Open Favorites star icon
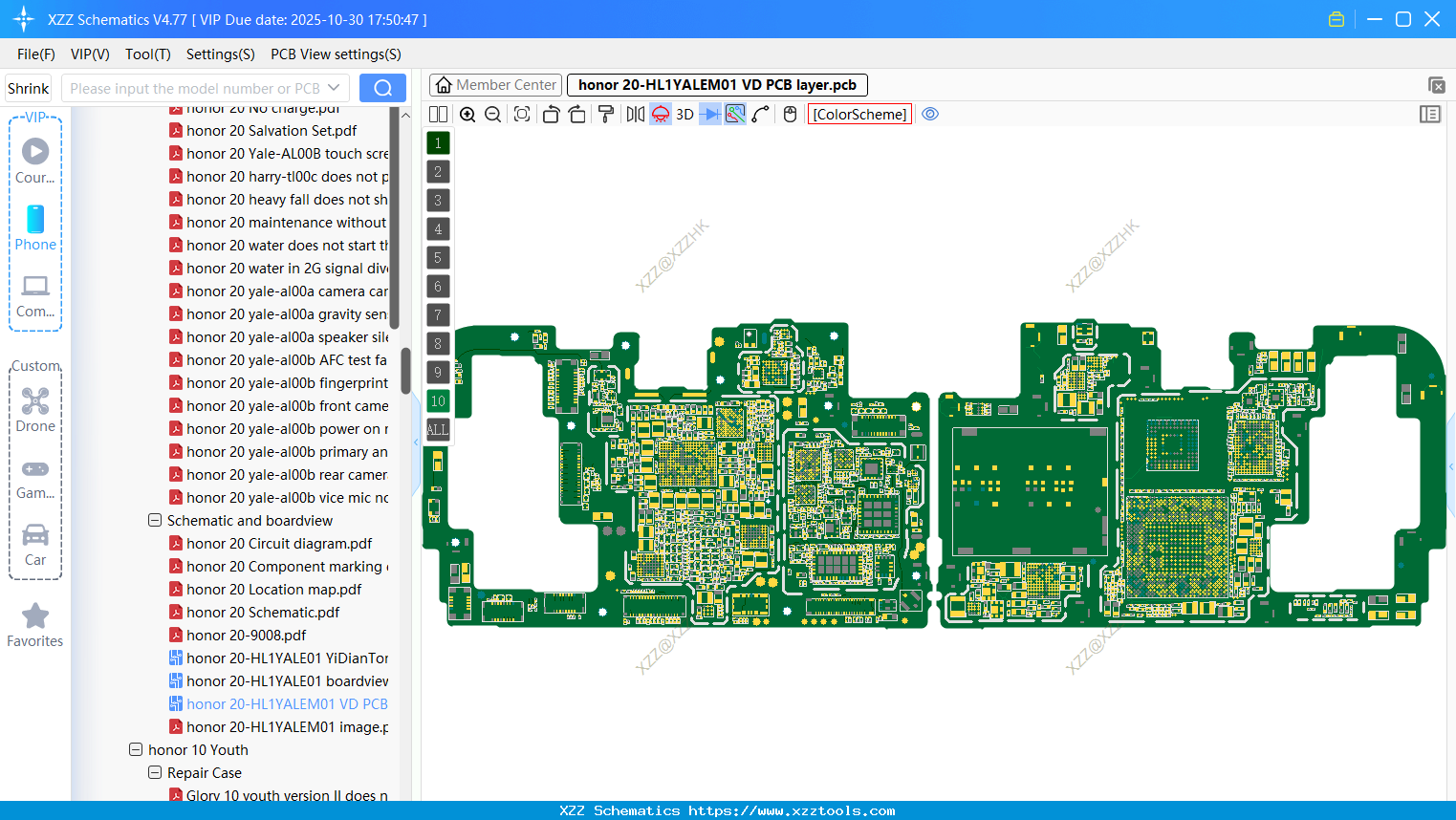This screenshot has width=1456, height=820. 35,625
